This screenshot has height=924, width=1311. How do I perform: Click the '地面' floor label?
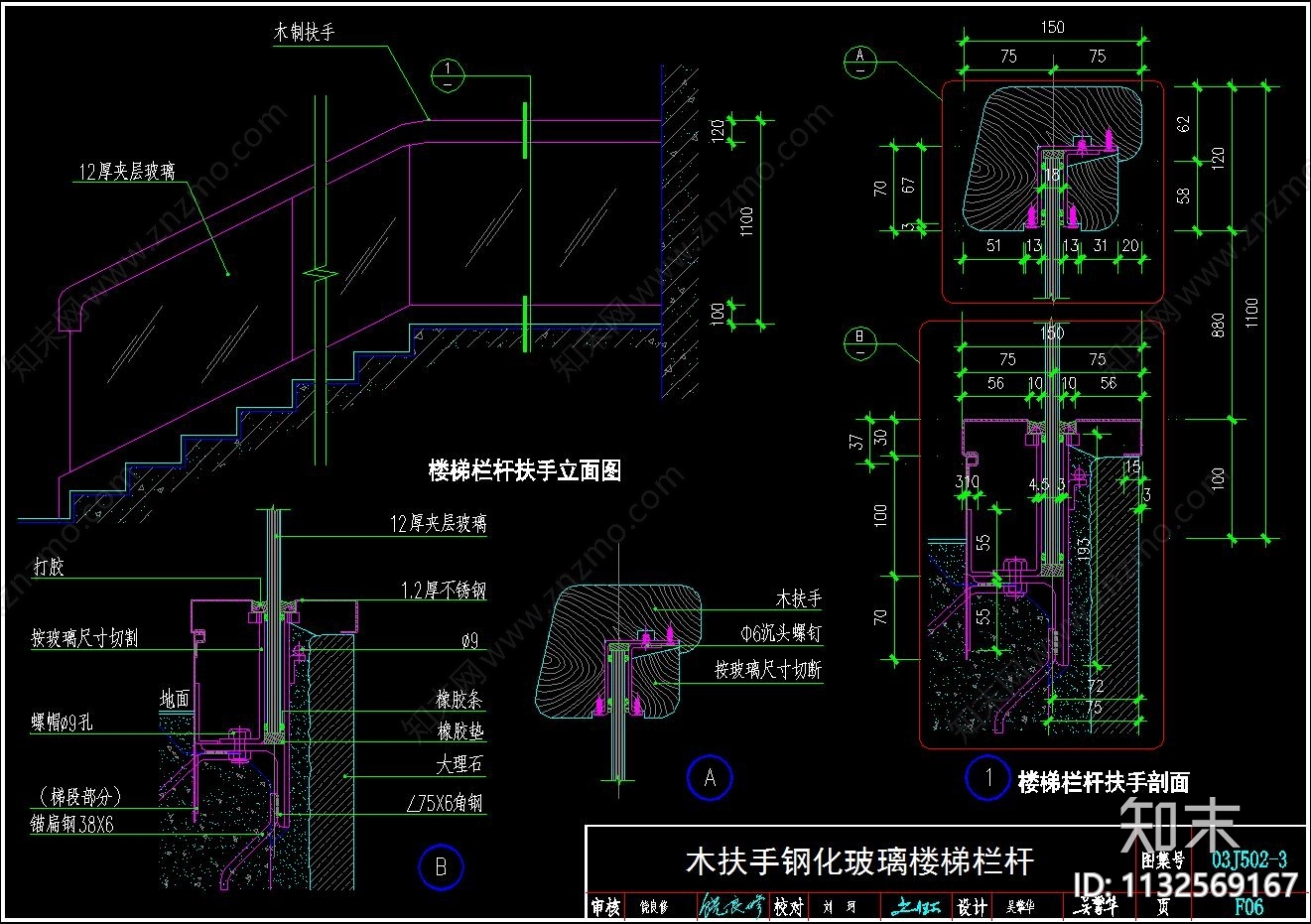click(175, 700)
